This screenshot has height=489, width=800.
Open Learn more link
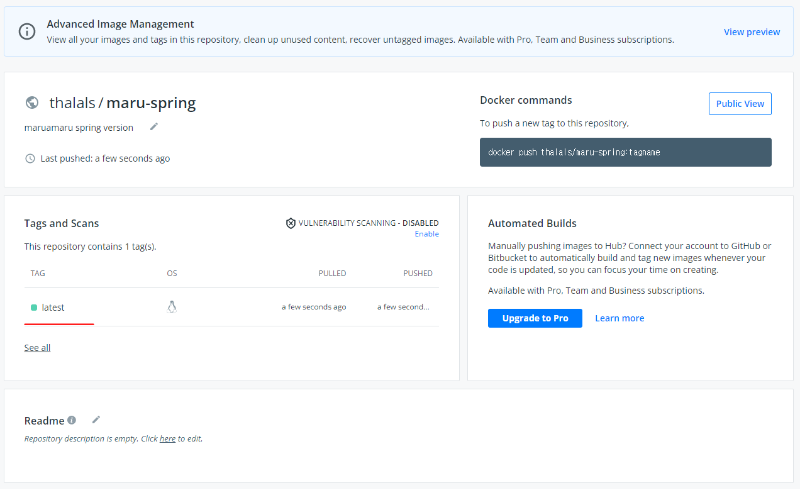coord(619,318)
